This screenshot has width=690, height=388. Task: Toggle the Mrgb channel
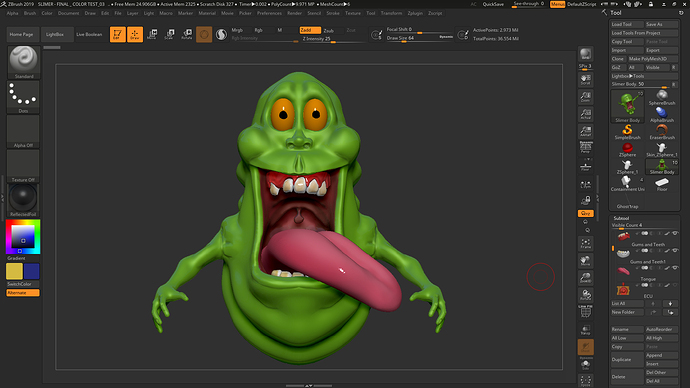[x=238, y=30]
